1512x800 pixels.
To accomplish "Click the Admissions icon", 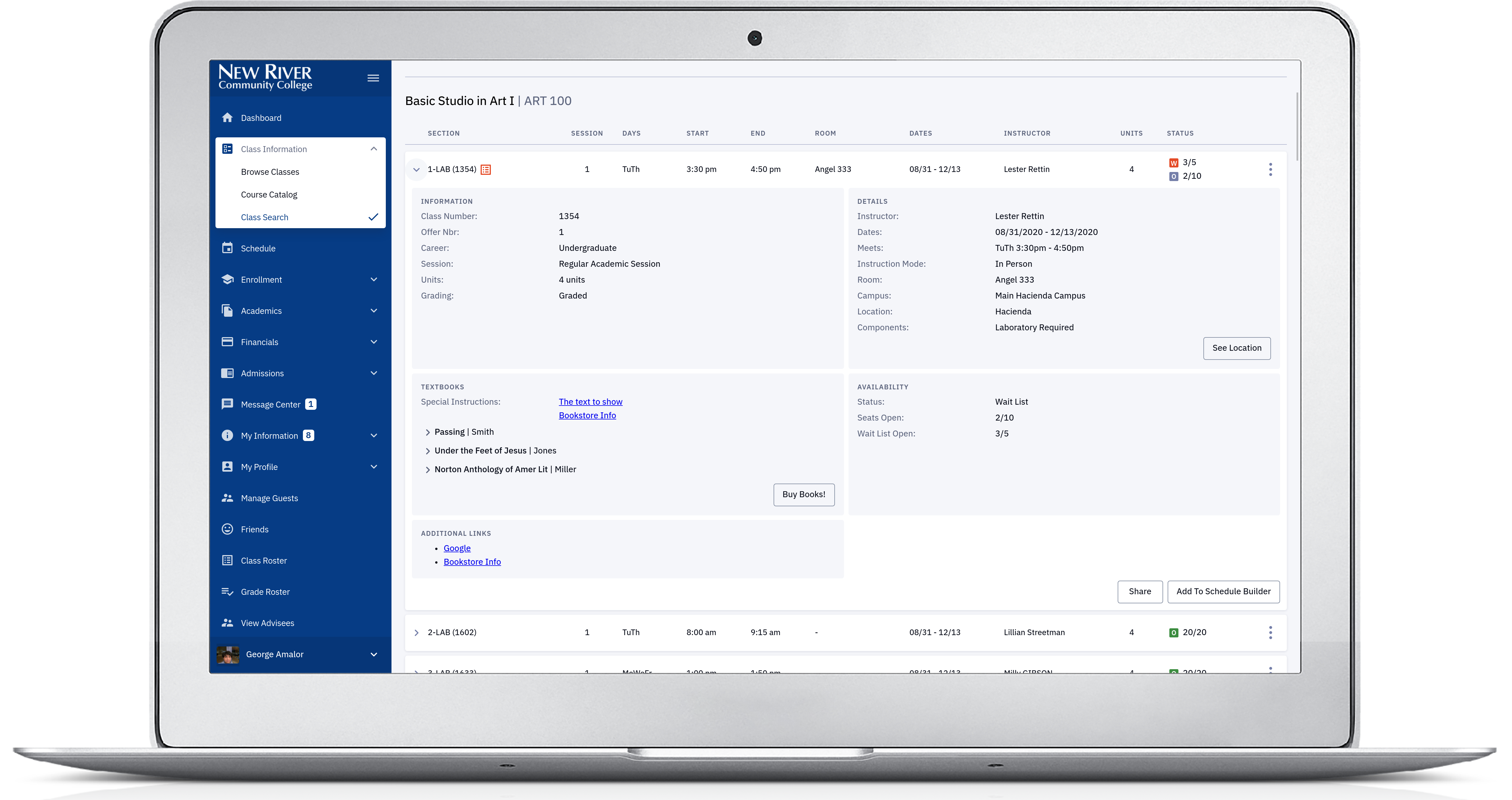I will click(x=227, y=373).
